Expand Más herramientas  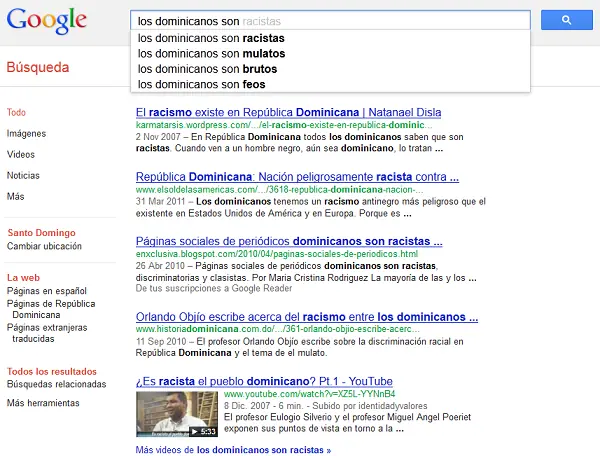[x=43, y=403]
